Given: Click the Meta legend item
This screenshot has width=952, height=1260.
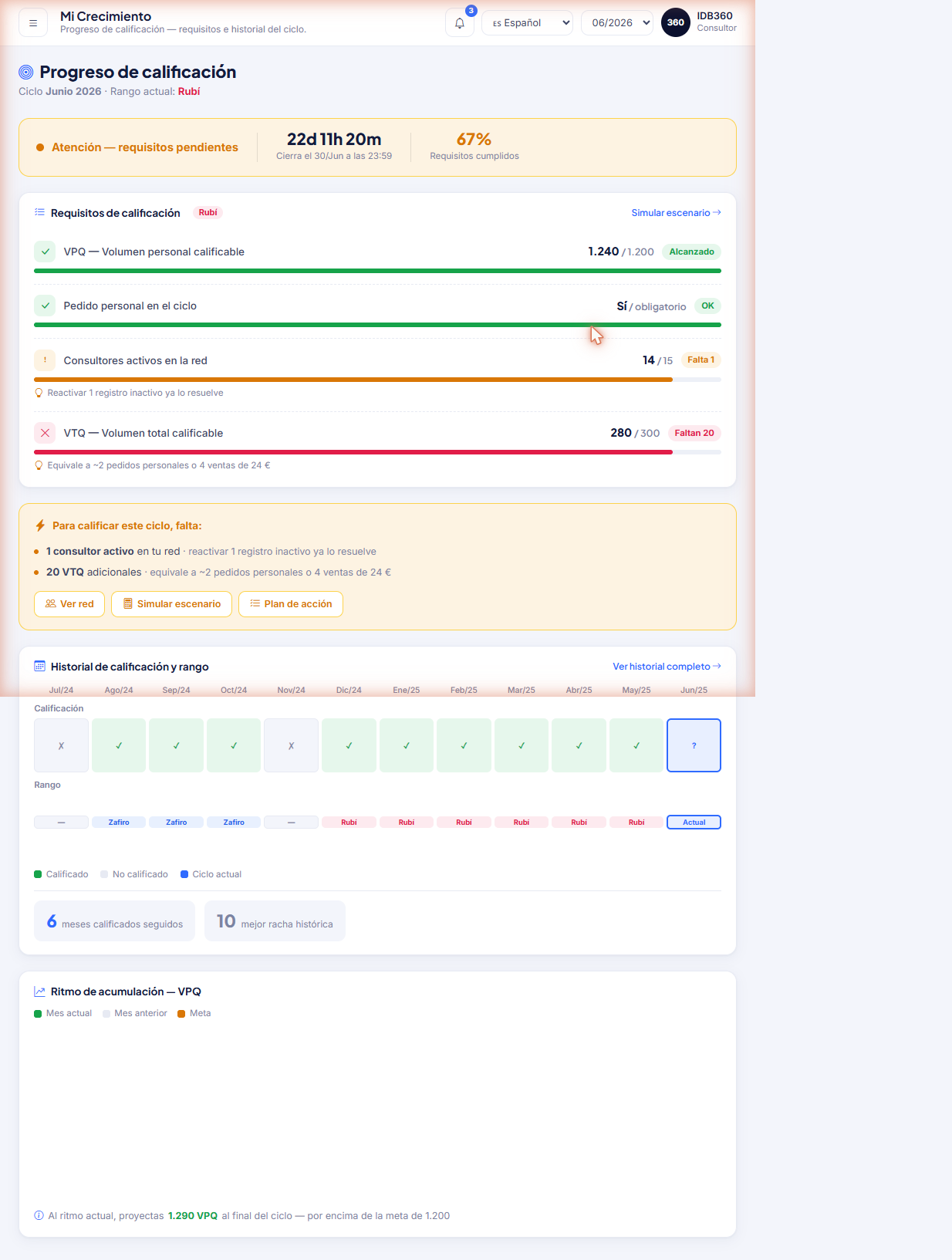Looking at the screenshot, I should [194, 1013].
